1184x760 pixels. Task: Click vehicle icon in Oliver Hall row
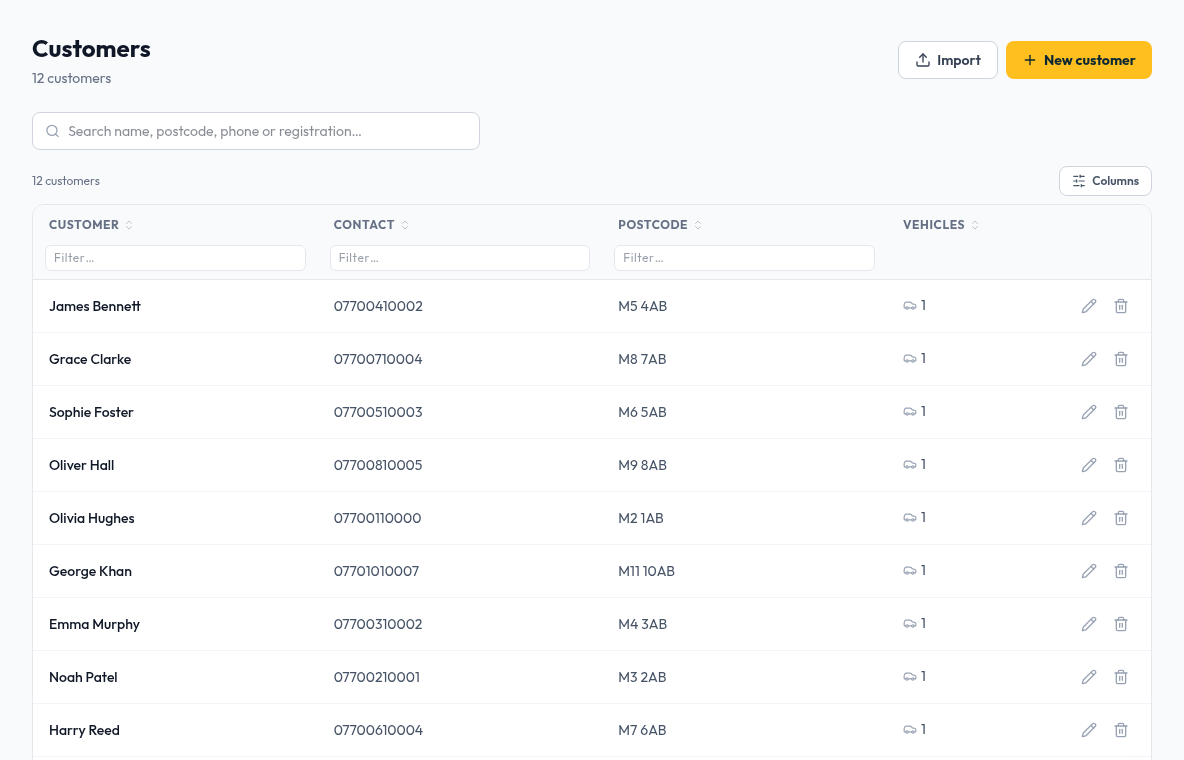click(910, 465)
